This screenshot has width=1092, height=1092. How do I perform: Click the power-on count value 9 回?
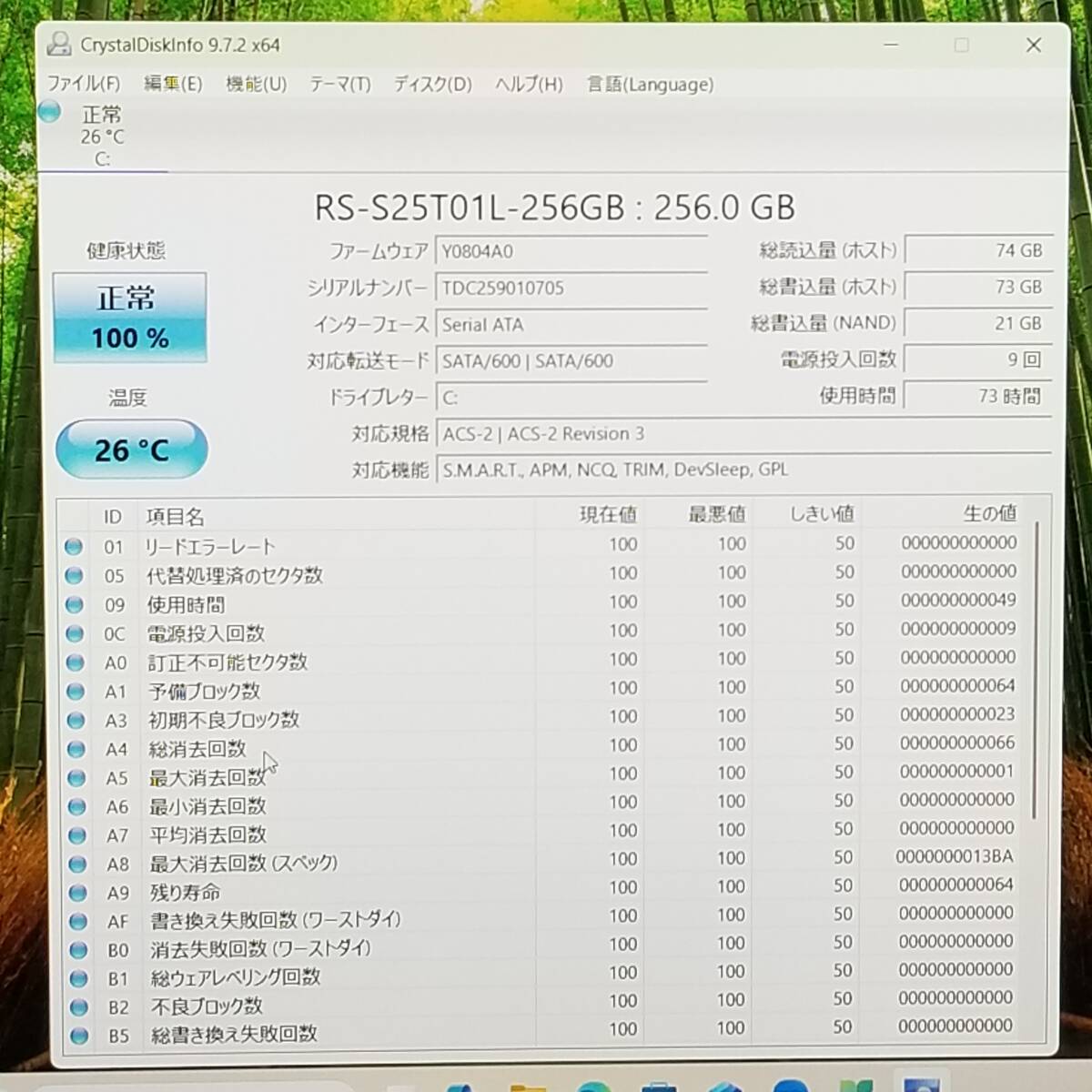point(978,359)
